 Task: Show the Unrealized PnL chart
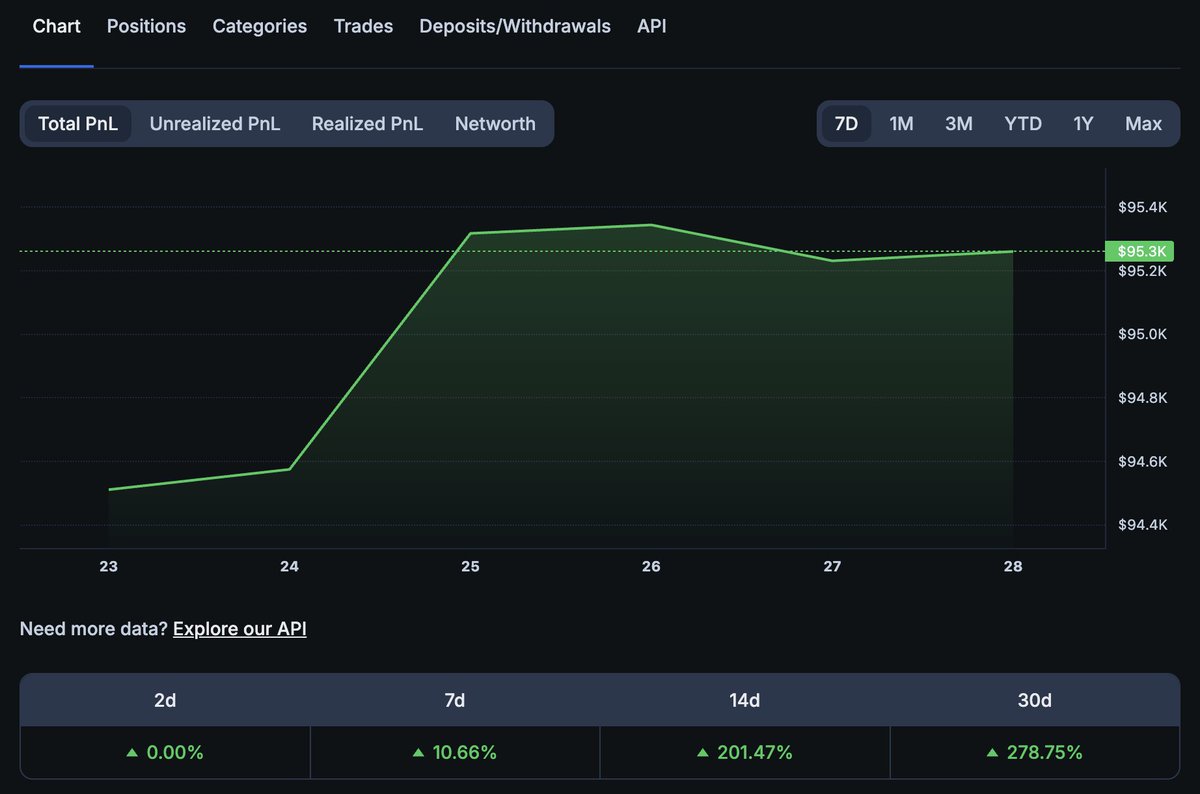[215, 124]
